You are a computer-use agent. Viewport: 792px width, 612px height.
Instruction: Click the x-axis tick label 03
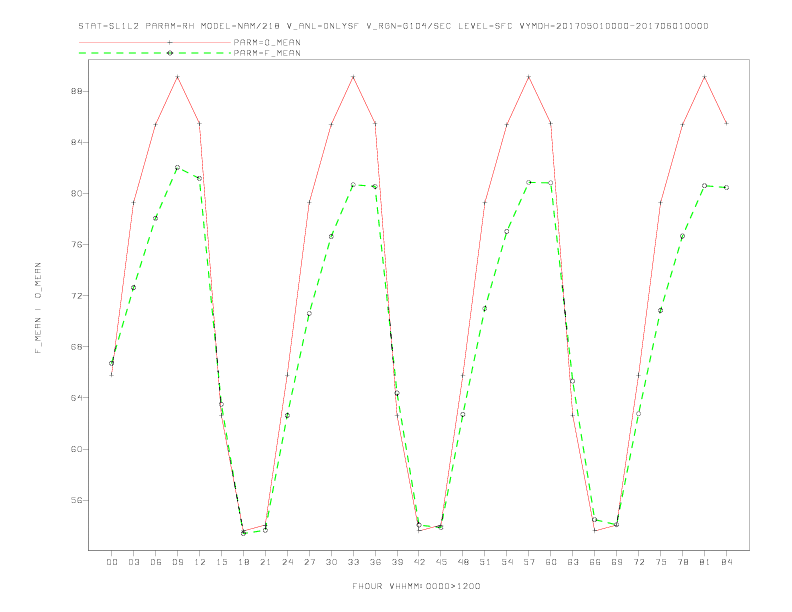[133, 562]
